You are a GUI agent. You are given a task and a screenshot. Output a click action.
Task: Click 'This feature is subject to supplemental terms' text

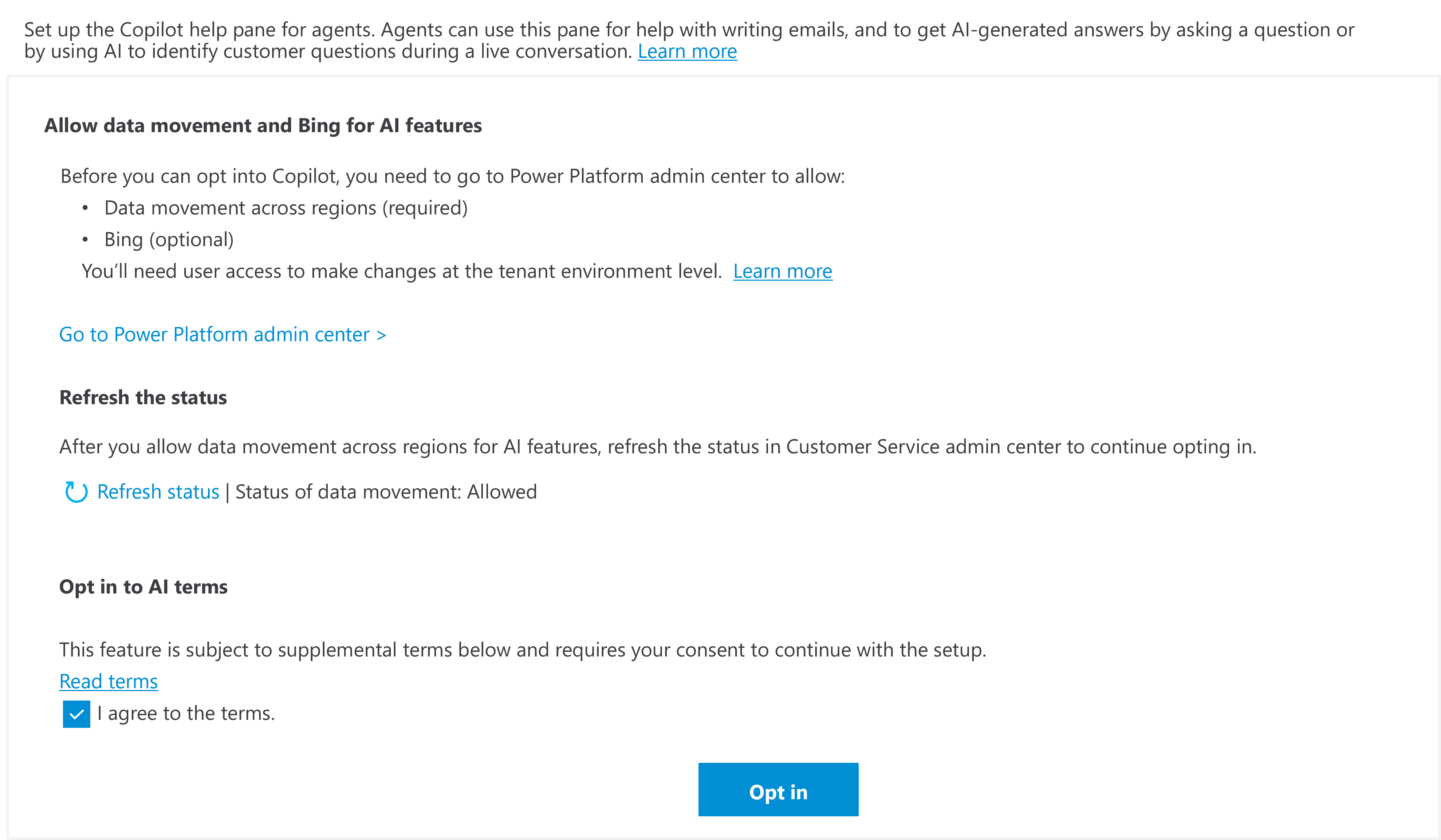click(x=523, y=650)
